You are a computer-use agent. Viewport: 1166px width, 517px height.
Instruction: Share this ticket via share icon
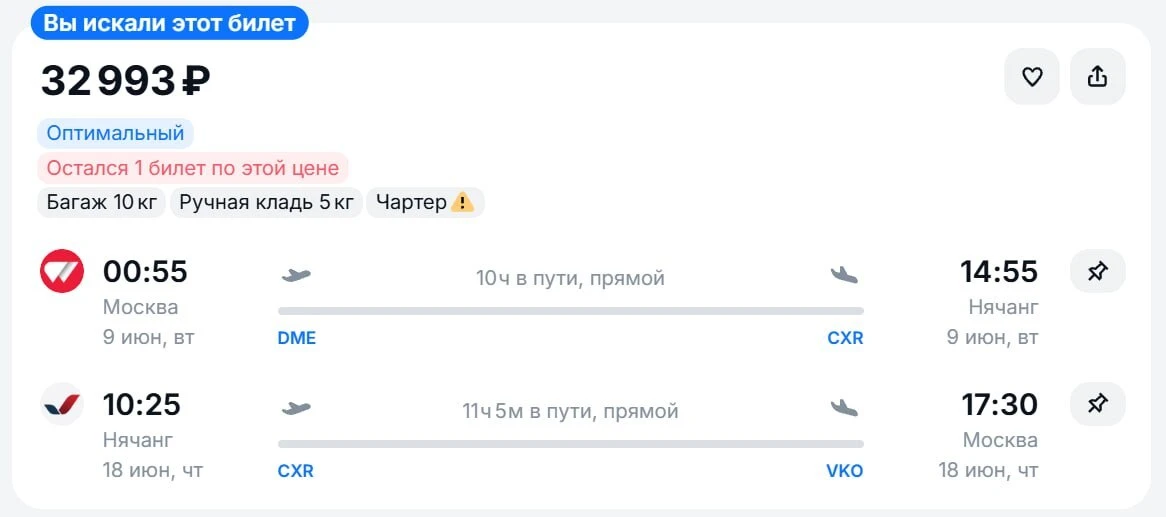click(x=1098, y=77)
